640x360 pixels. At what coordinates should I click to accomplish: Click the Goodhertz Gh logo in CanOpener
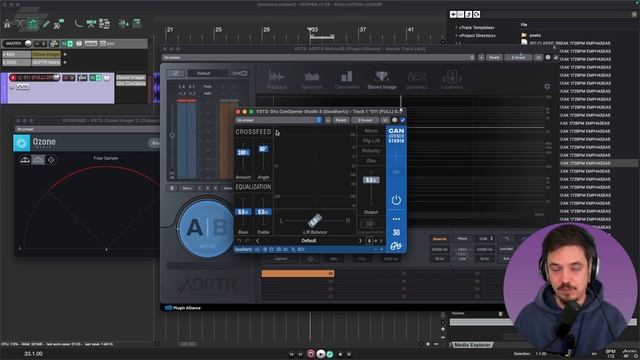click(396, 246)
